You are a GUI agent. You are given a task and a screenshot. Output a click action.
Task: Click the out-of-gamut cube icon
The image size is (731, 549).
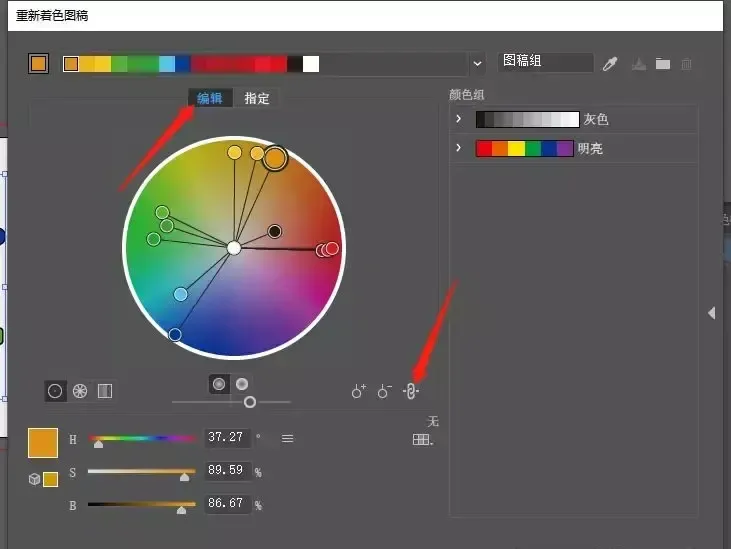click(x=34, y=479)
